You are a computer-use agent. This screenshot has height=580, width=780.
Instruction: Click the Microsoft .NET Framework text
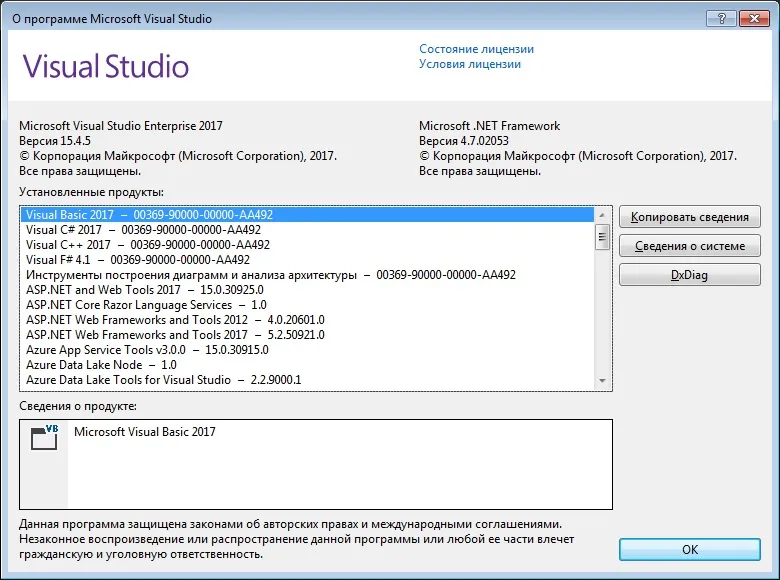[x=489, y=126]
